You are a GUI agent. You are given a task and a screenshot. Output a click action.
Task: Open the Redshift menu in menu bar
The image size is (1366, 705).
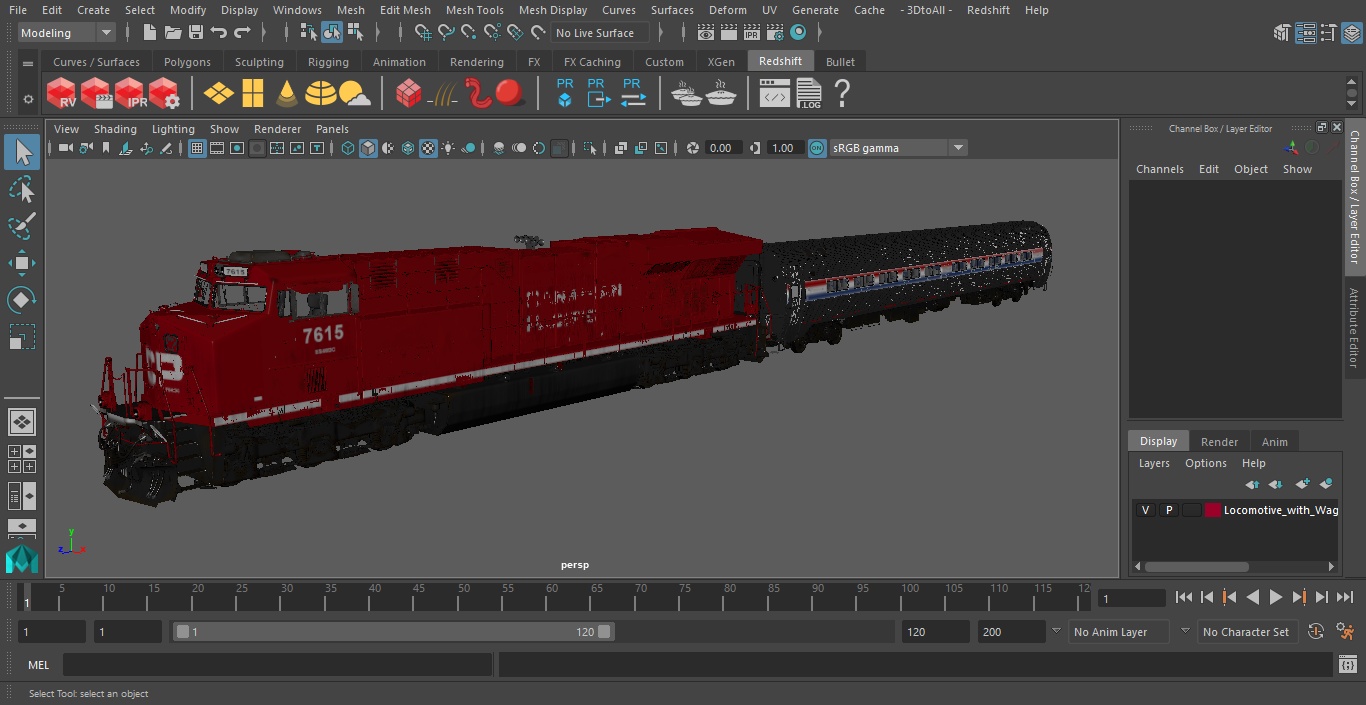pos(988,10)
